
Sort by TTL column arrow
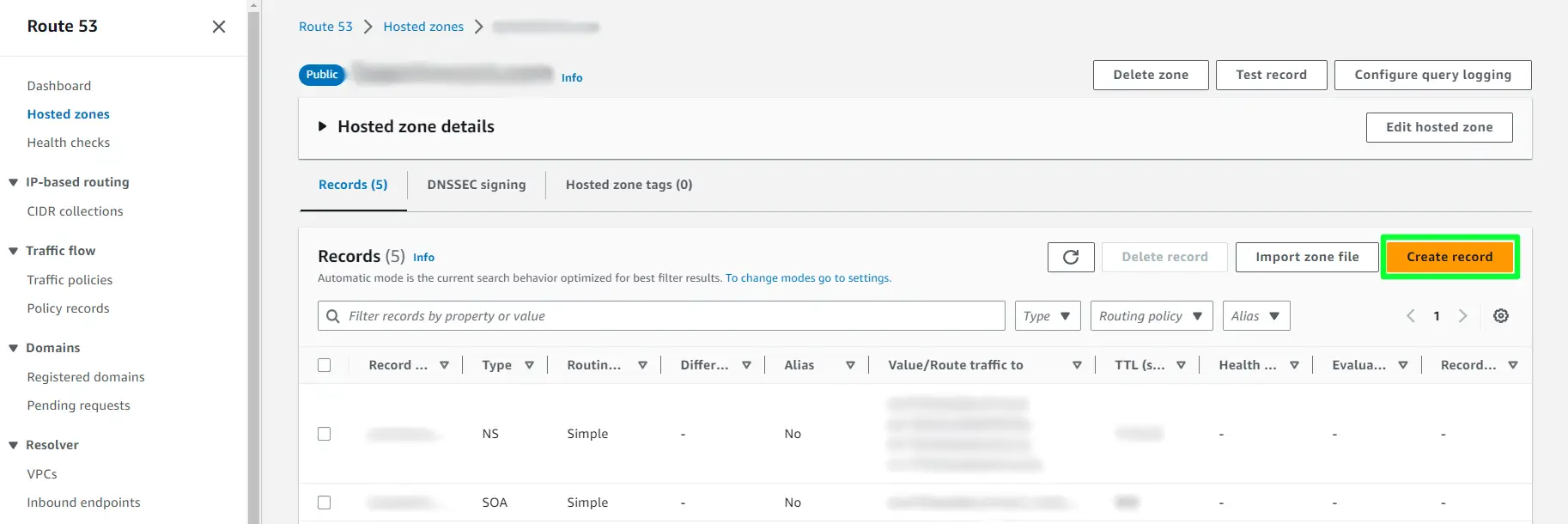(x=1181, y=365)
